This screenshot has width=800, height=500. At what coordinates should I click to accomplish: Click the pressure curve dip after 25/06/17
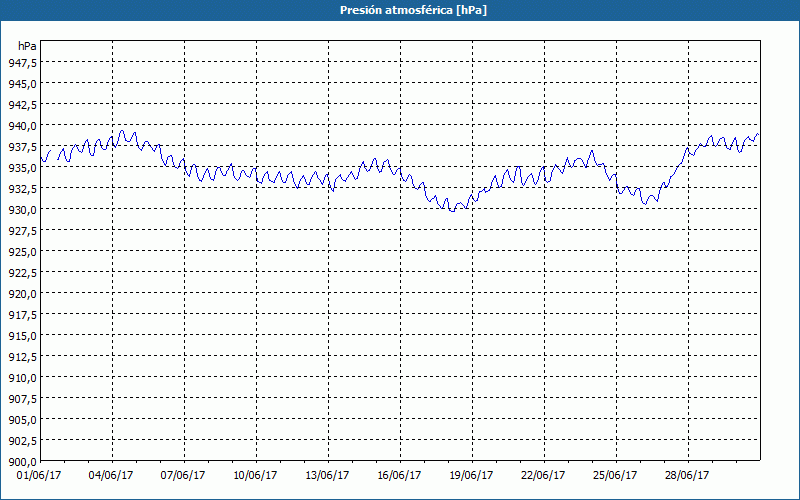click(645, 204)
